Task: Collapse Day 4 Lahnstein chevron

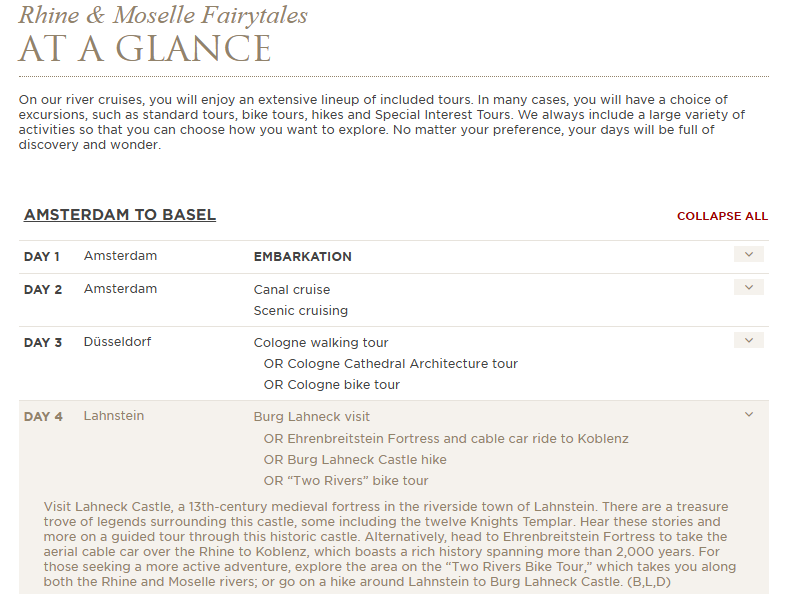Action: (748, 414)
